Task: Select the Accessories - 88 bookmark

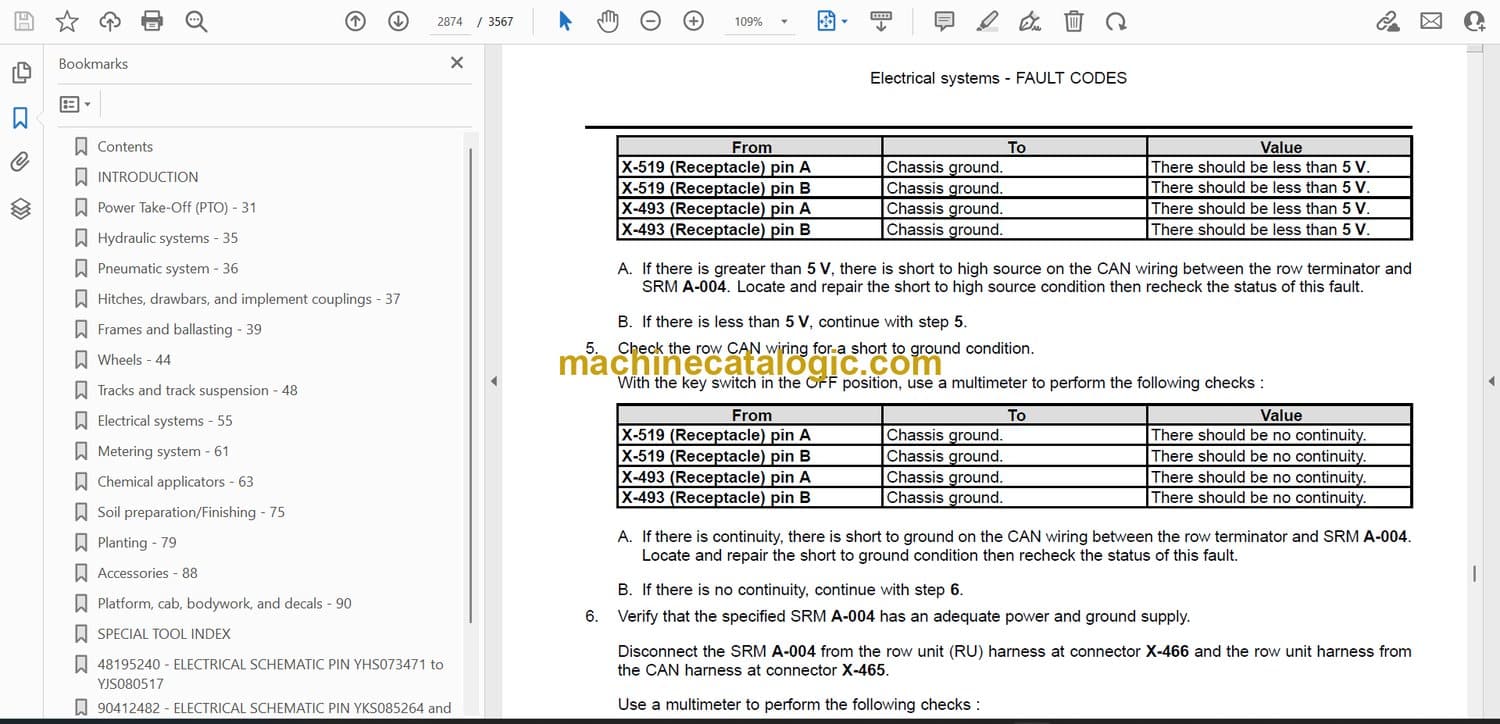Action: click(148, 573)
